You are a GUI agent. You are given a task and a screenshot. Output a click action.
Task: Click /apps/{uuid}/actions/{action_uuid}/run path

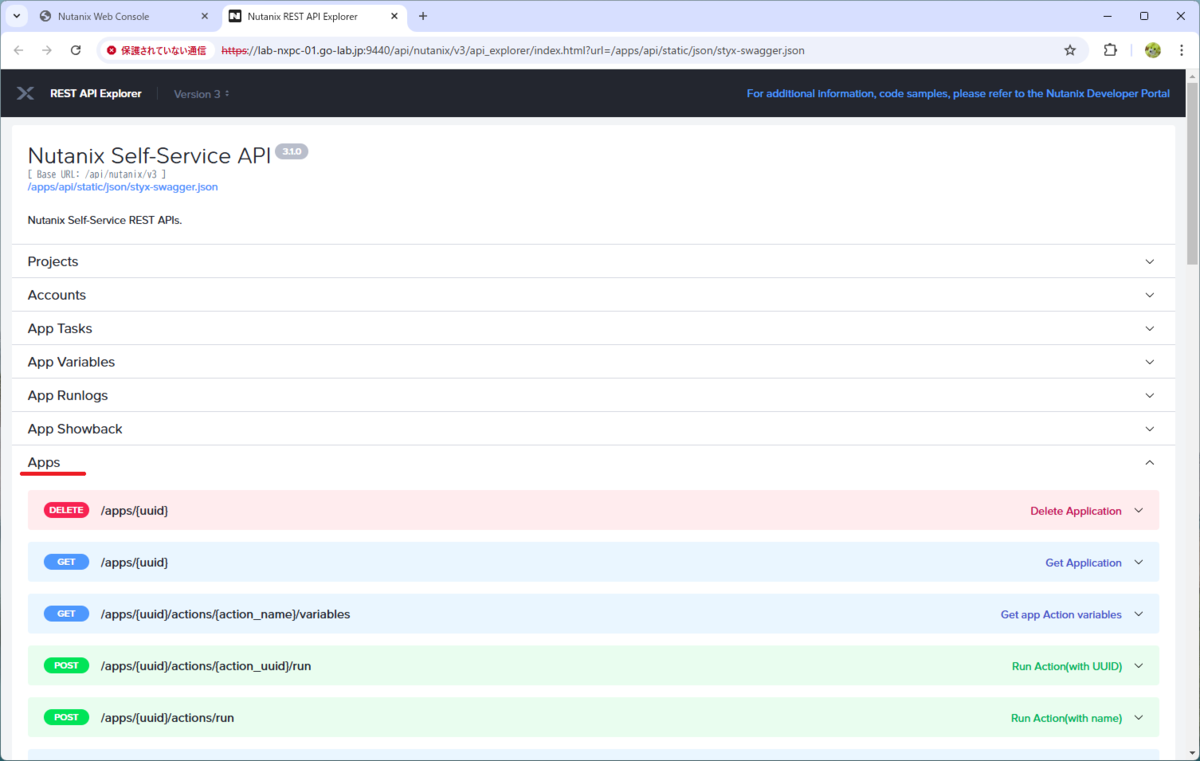point(206,666)
